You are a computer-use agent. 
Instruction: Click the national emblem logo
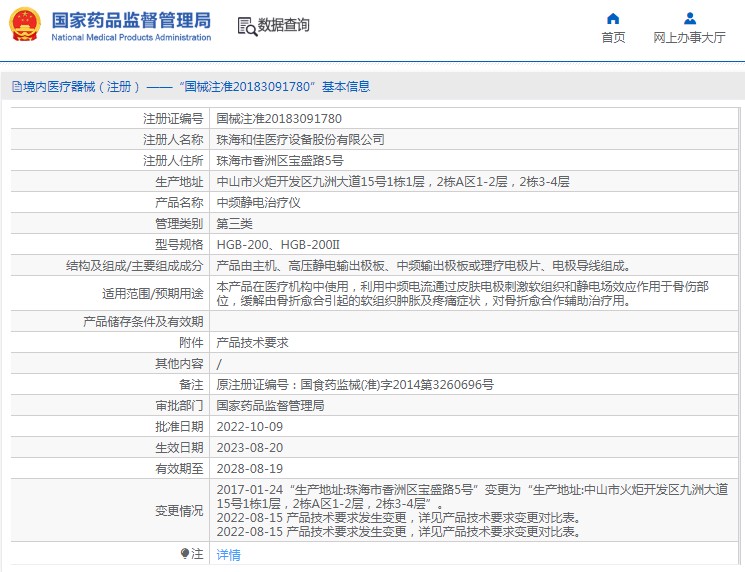pyautogui.click(x=25, y=25)
